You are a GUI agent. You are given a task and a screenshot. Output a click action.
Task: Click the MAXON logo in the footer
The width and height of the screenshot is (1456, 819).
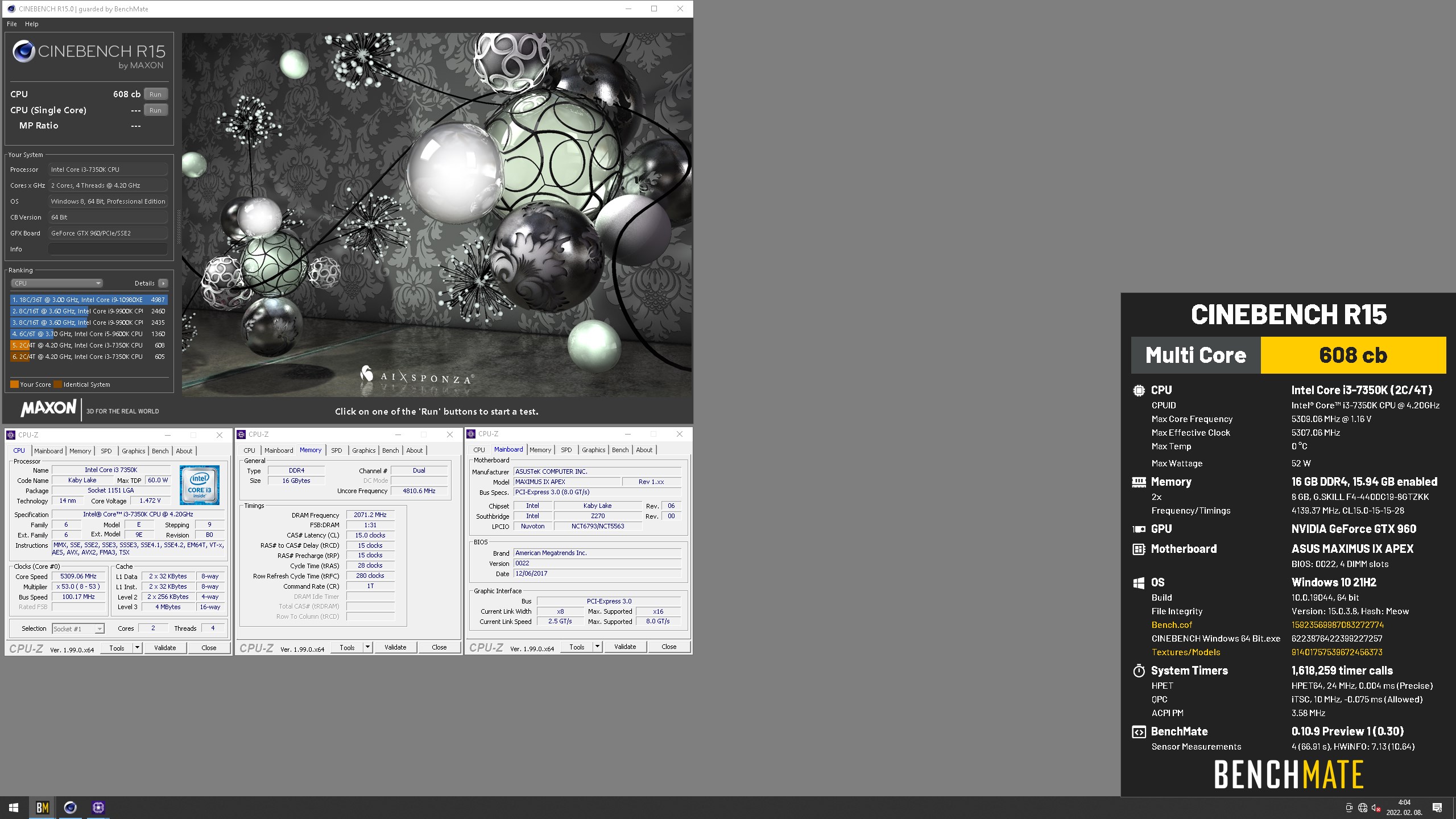(x=49, y=408)
